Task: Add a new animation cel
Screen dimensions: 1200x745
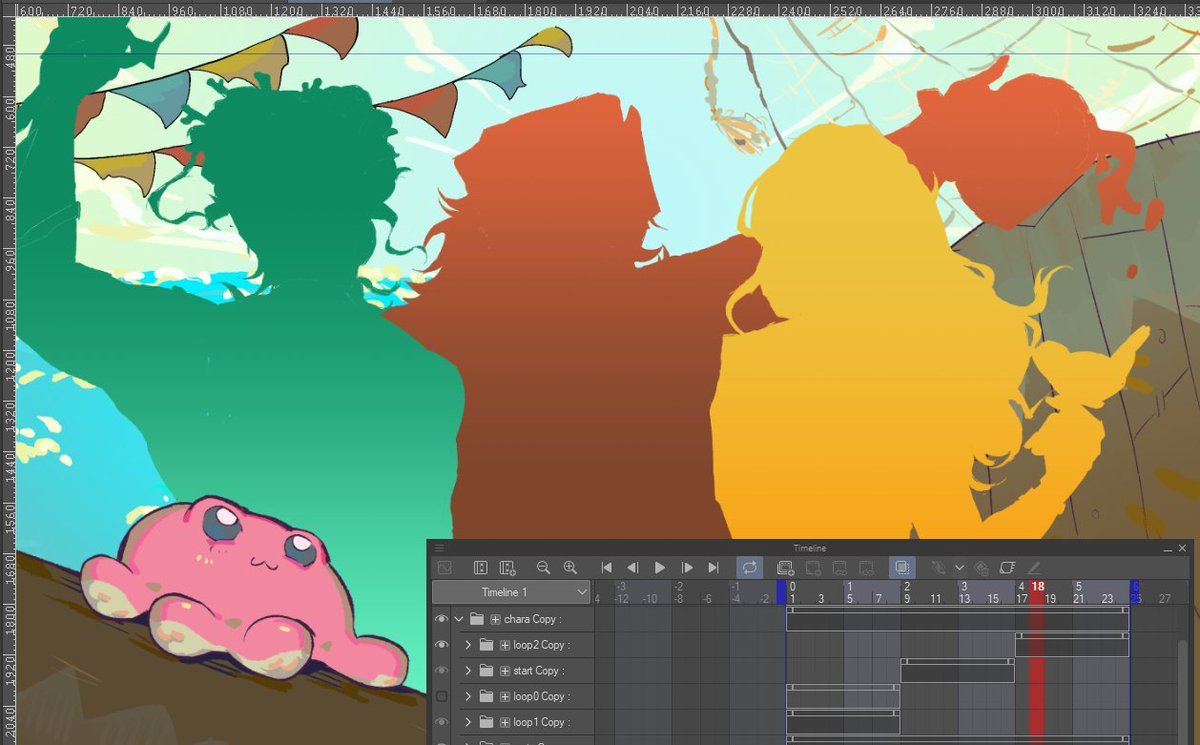Action: (813, 567)
